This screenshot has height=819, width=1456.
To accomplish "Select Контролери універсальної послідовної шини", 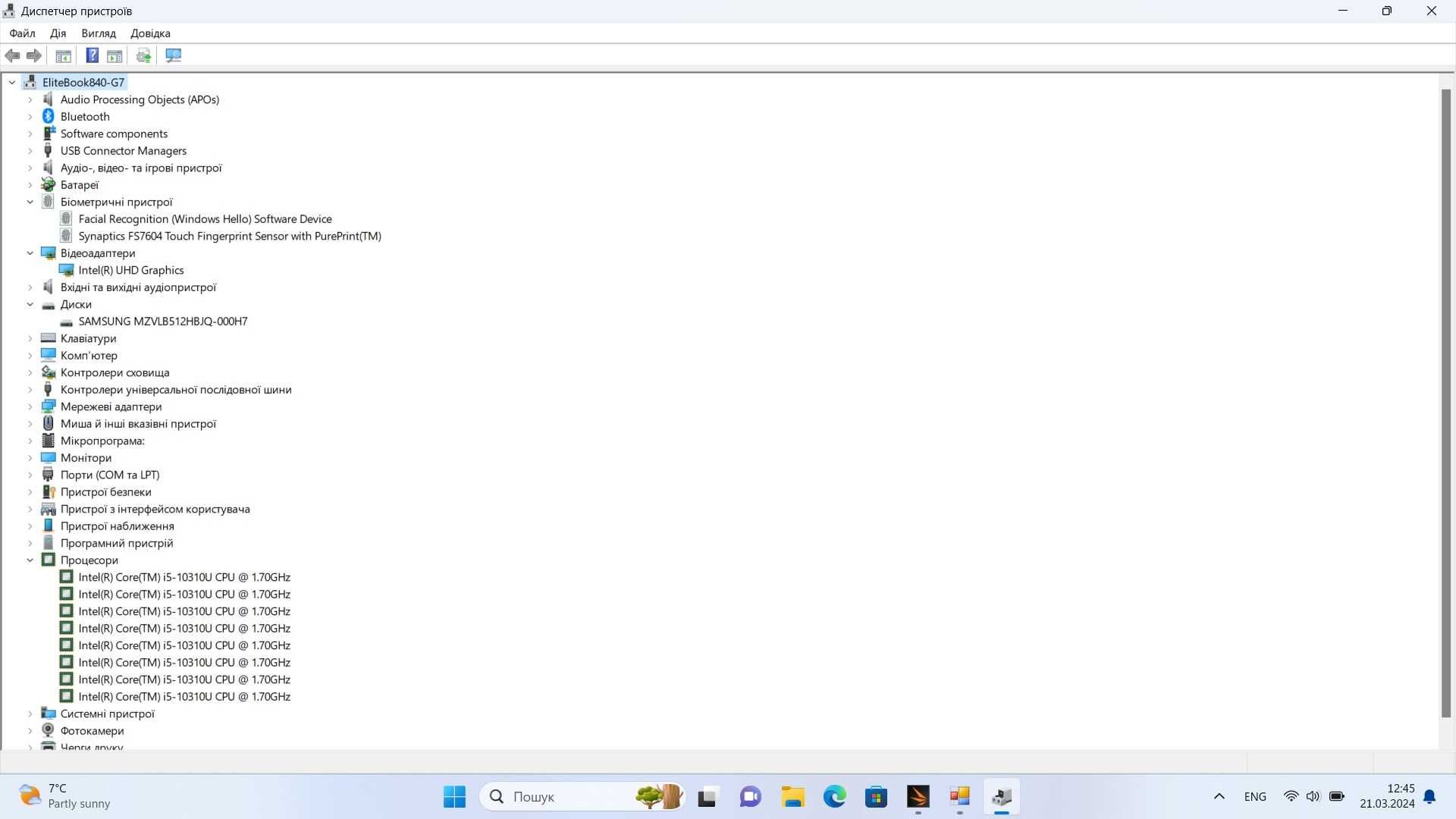I will [176, 390].
